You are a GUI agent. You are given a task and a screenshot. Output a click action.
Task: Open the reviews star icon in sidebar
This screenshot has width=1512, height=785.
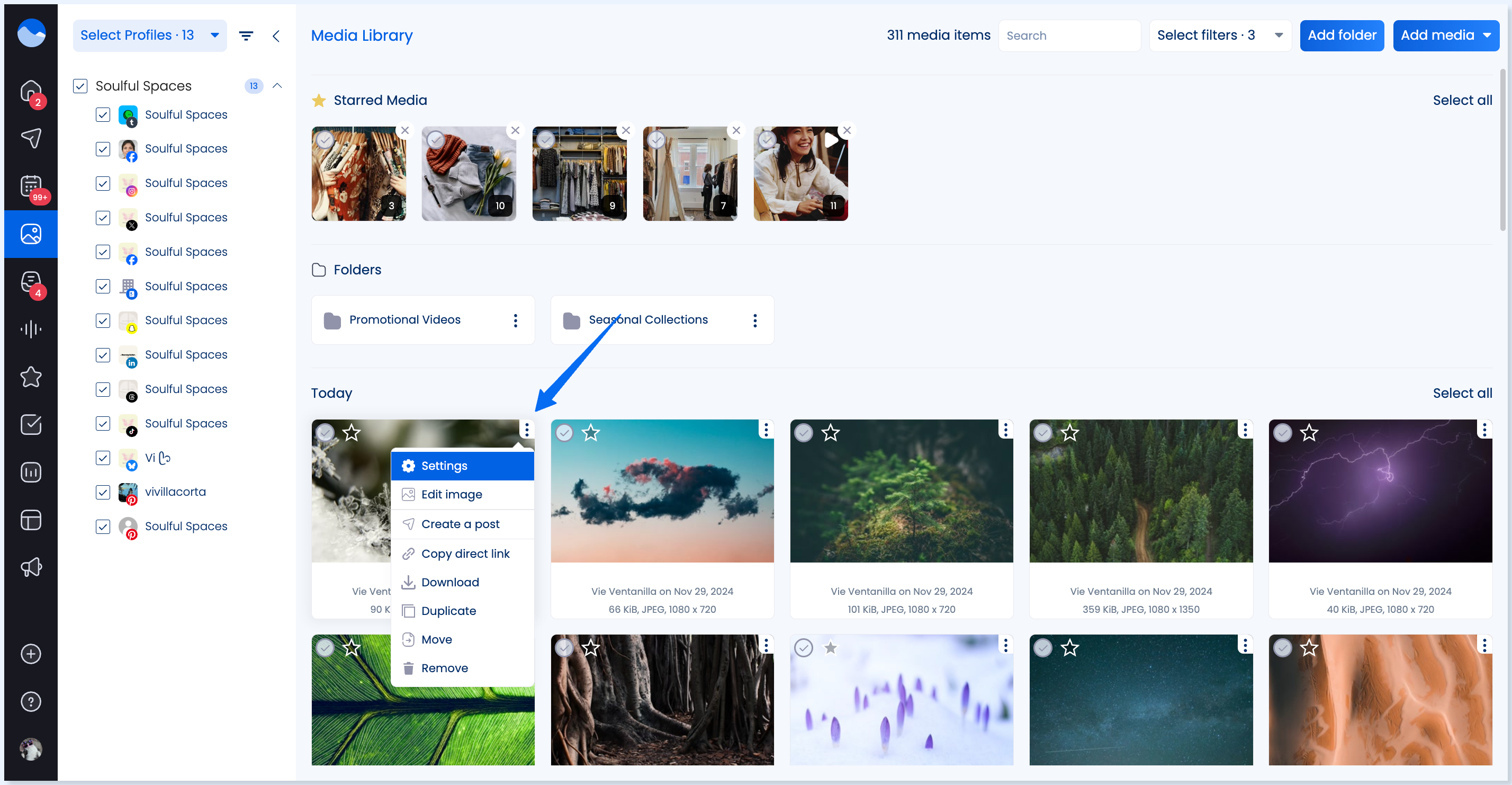pos(31,377)
